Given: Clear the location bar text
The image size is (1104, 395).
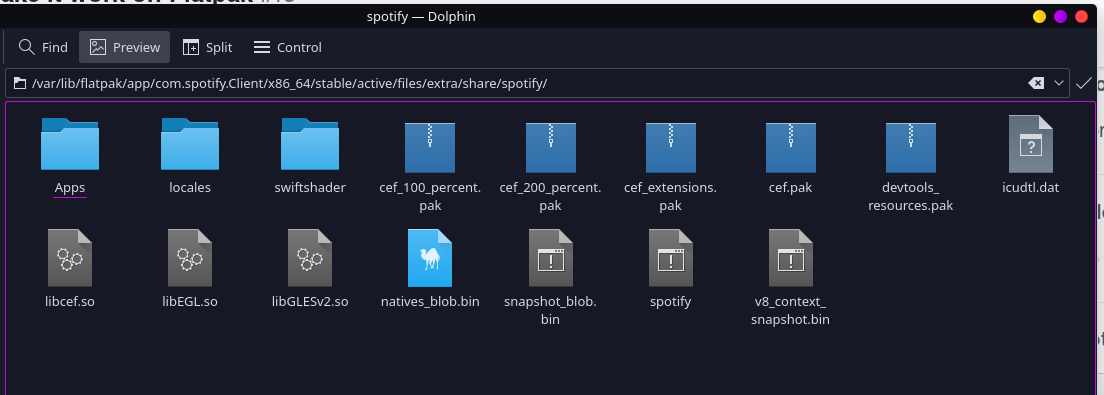Looking at the screenshot, I should tap(1036, 83).
